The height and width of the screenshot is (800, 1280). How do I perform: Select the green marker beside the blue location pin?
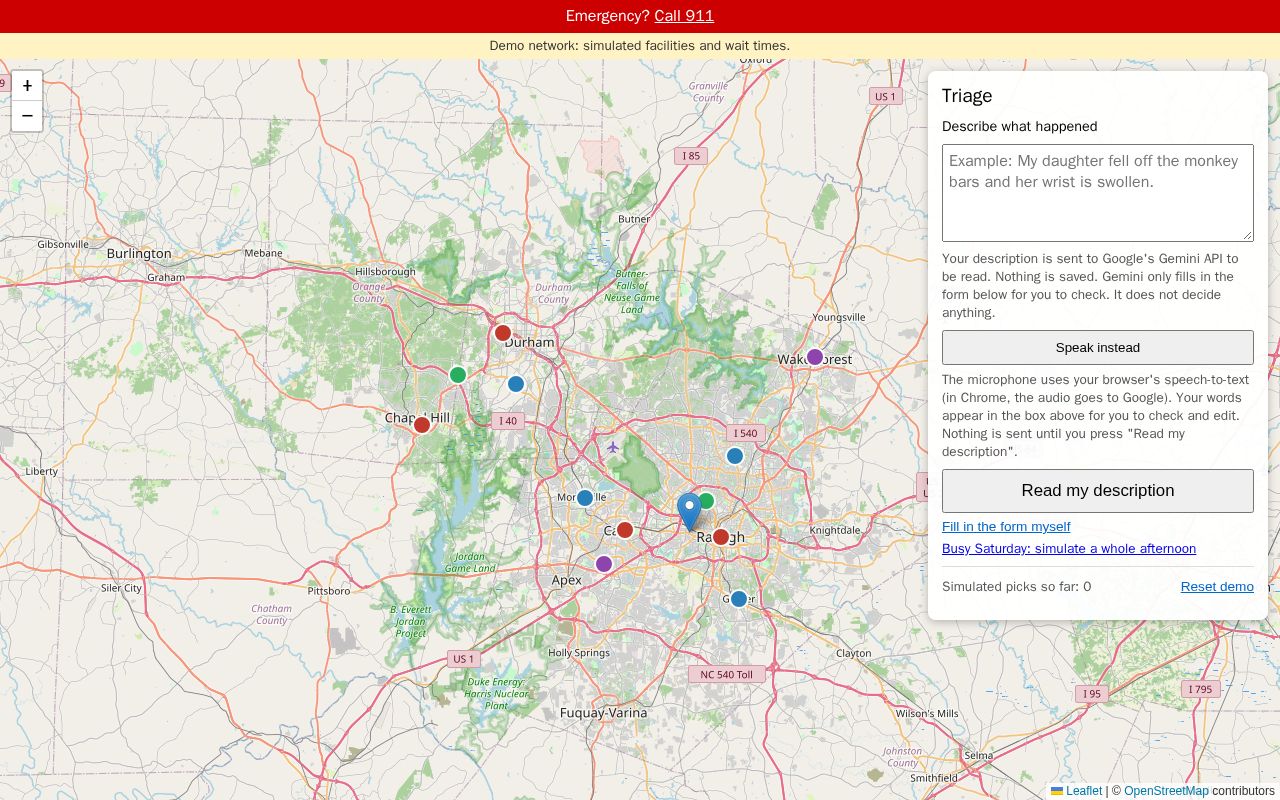click(706, 501)
